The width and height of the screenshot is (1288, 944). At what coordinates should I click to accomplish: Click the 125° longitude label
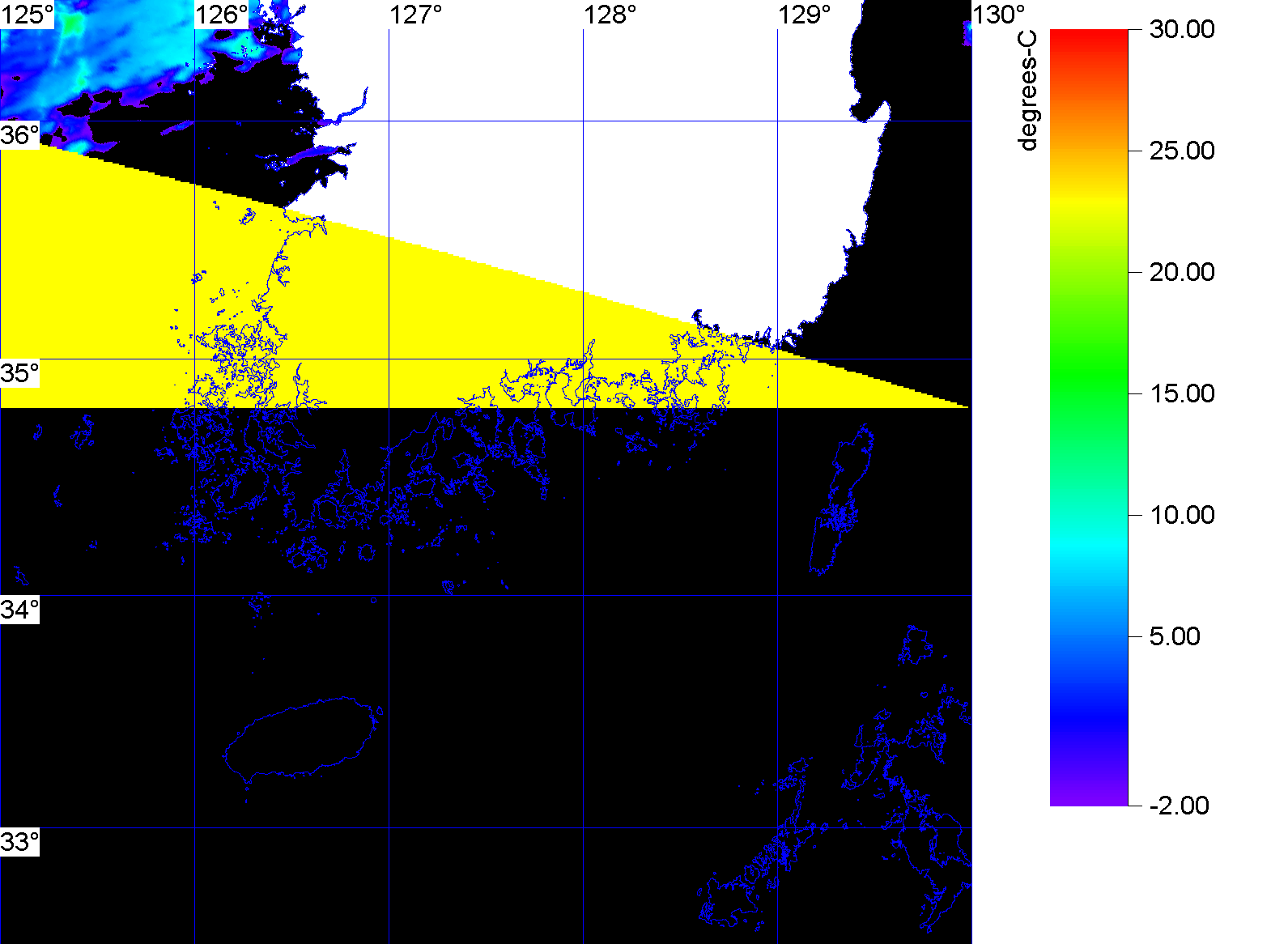coord(27,15)
